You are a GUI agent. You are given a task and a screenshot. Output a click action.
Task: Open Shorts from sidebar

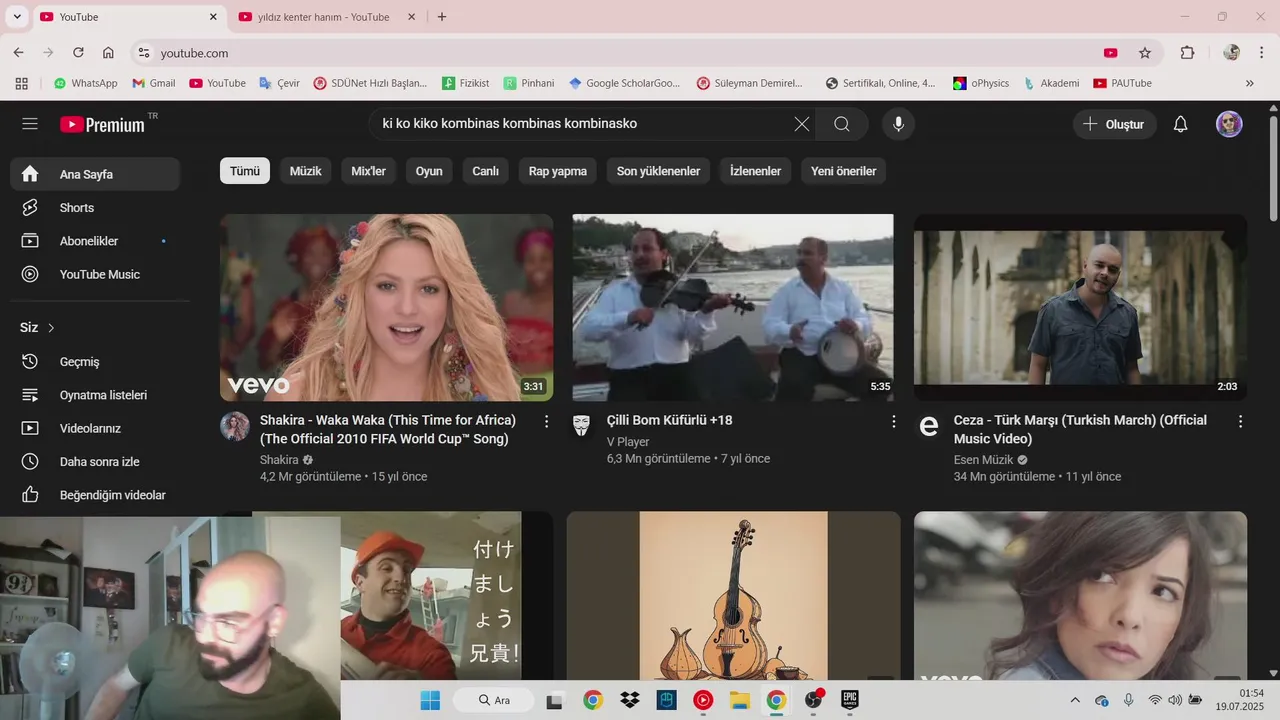tap(95, 208)
